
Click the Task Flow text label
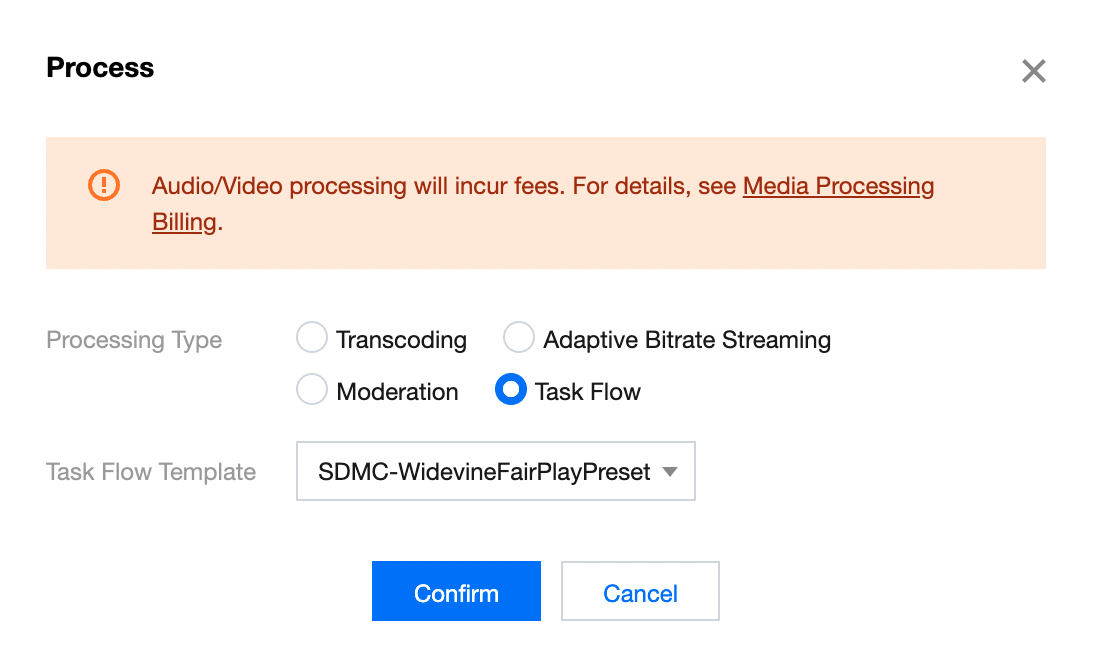(x=587, y=392)
